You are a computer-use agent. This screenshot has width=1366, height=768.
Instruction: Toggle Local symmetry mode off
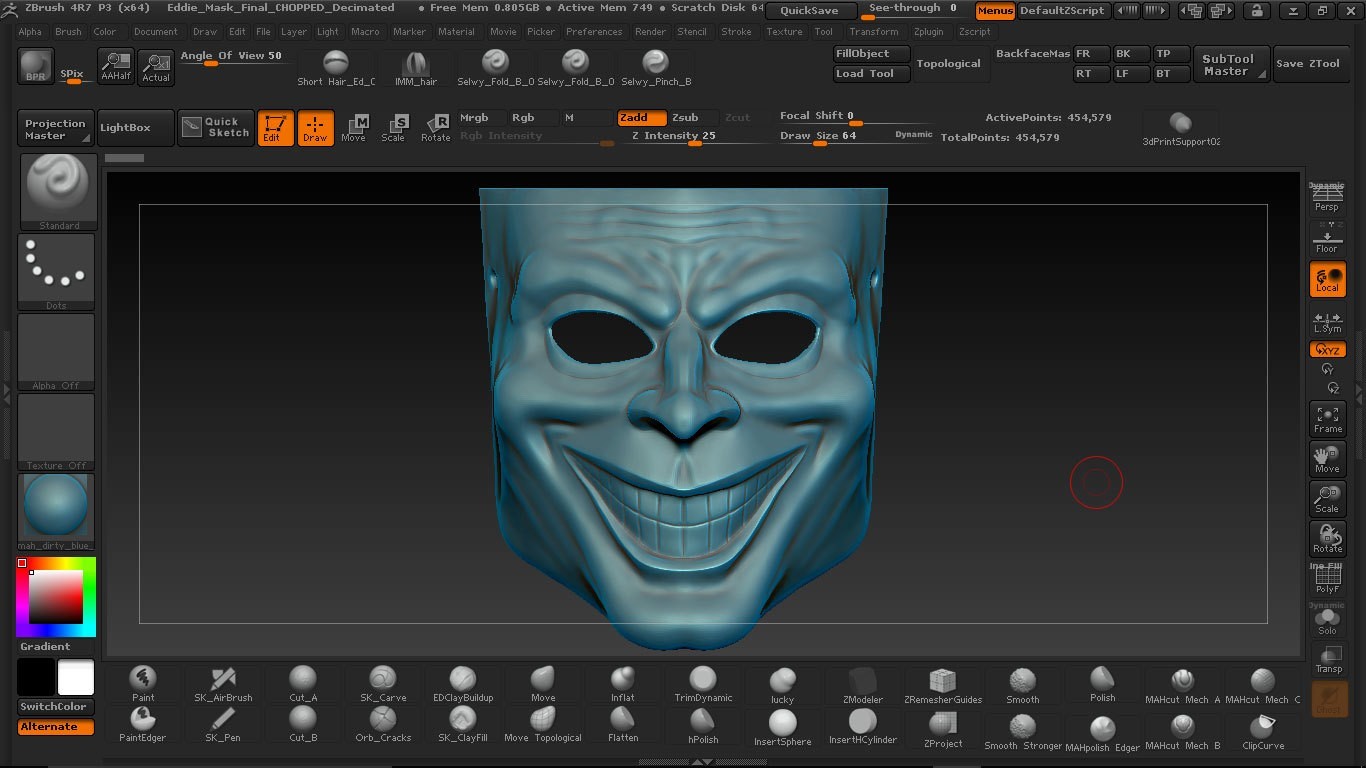coord(1327,280)
